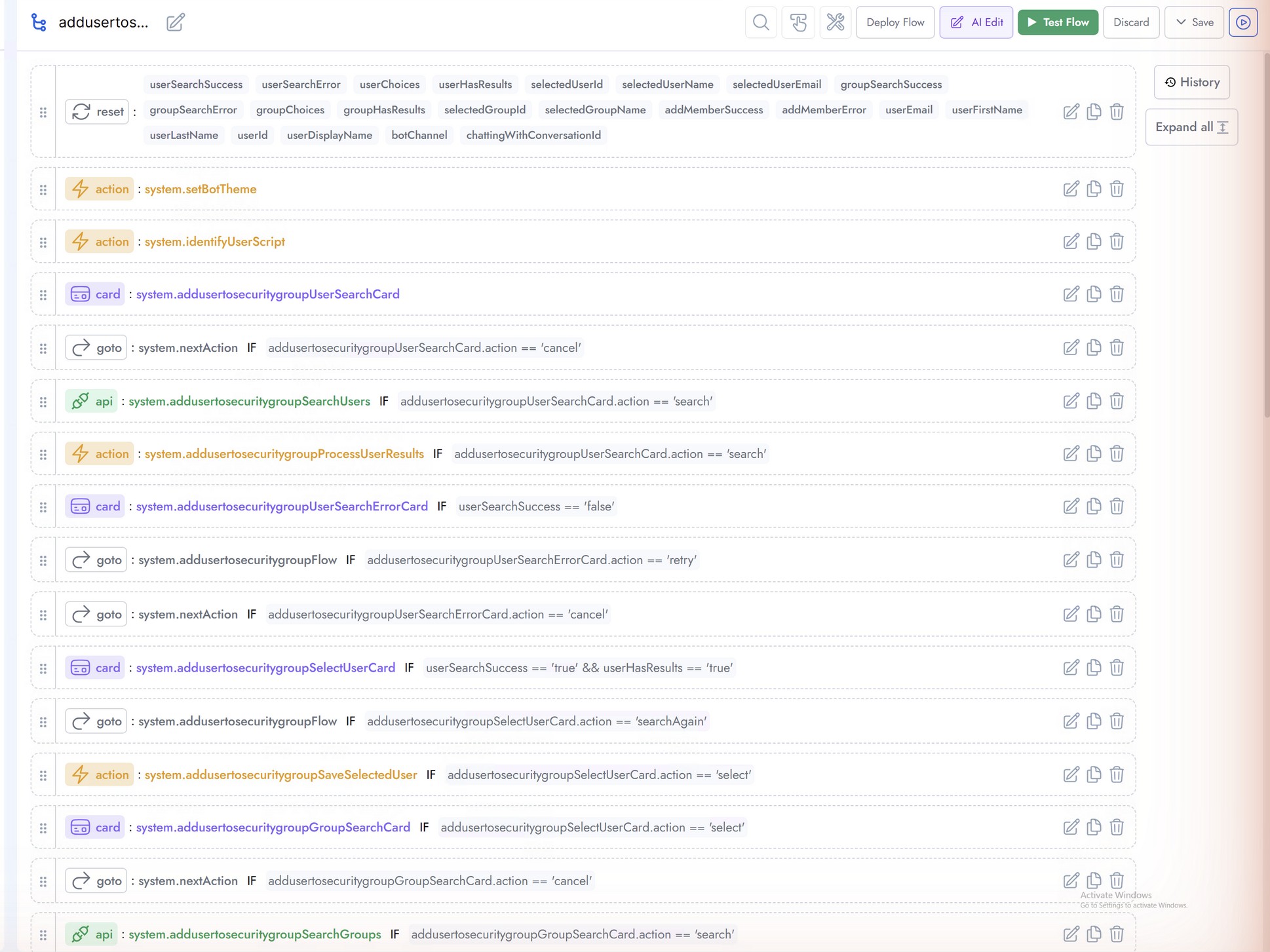1270x952 pixels.
Task: Click the addMemberError variable chip
Action: (x=824, y=109)
